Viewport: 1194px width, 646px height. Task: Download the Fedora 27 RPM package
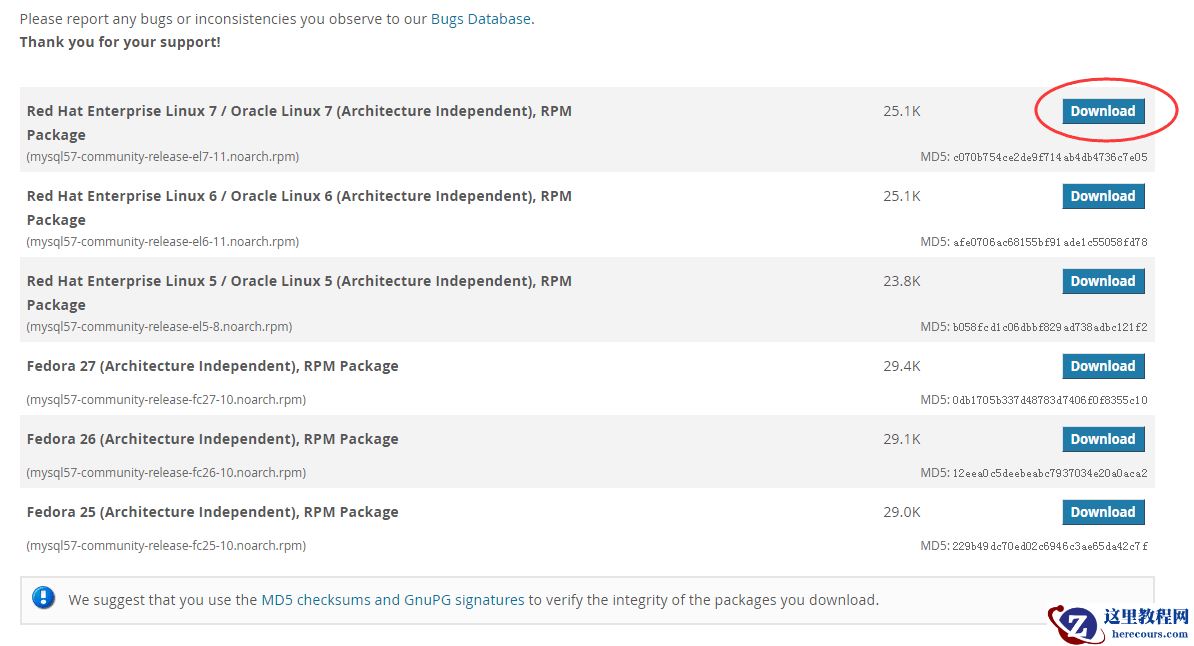point(1102,366)
